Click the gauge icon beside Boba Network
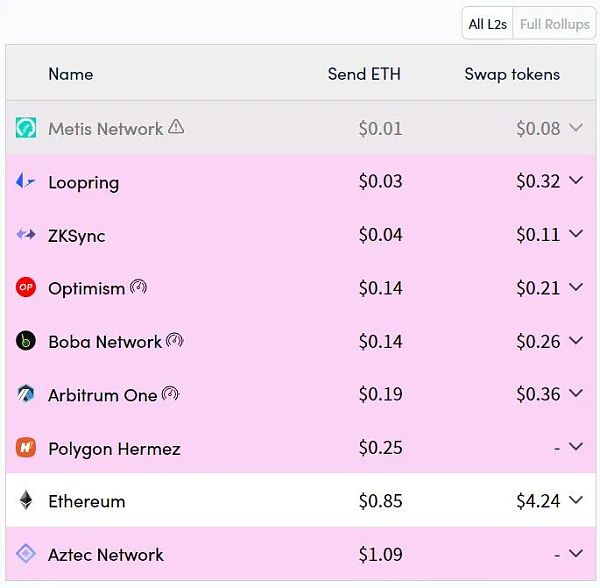Viewport: 600px width, 588px height. [175, 340]
